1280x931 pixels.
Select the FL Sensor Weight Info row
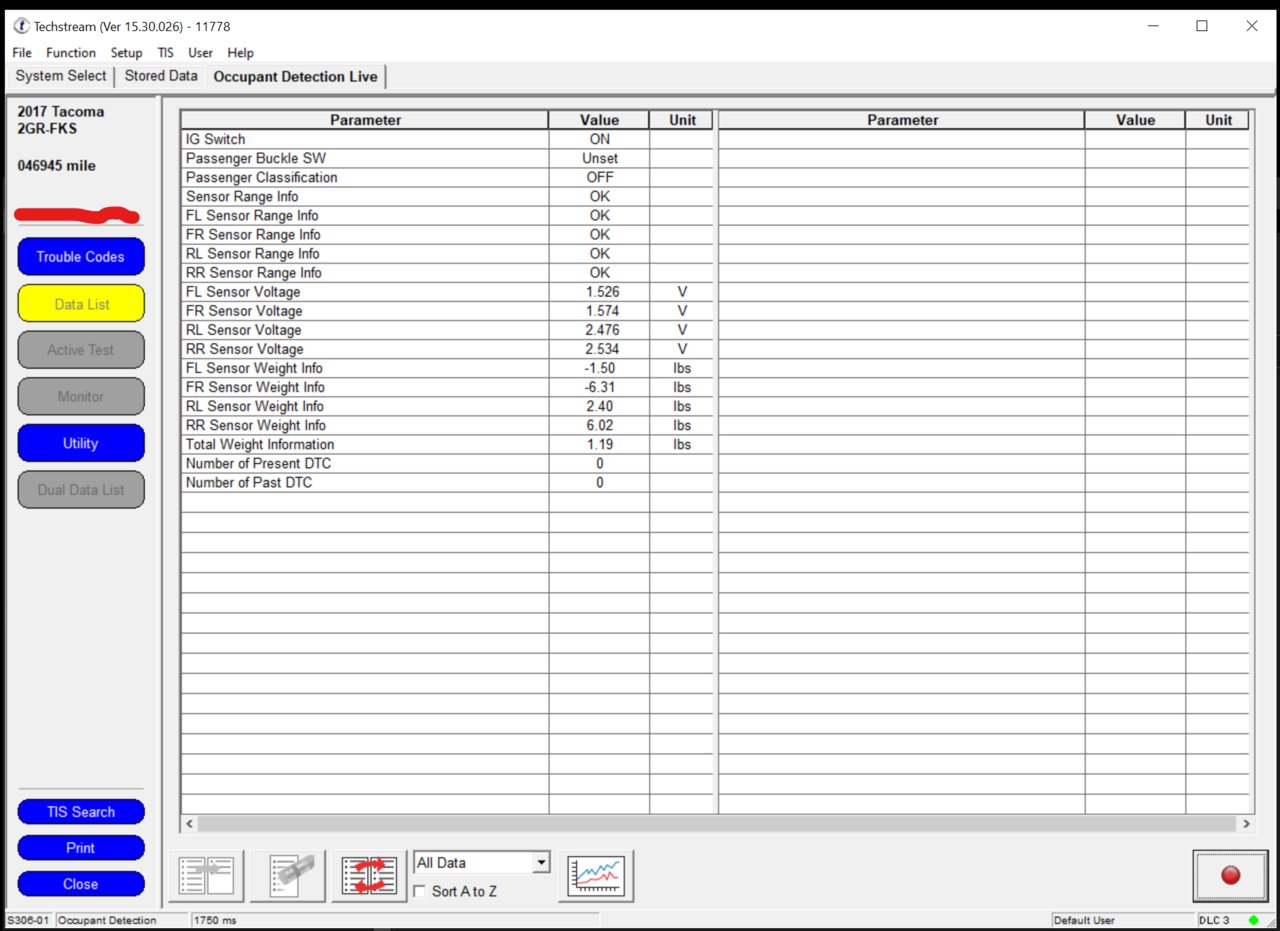[447, 368]
